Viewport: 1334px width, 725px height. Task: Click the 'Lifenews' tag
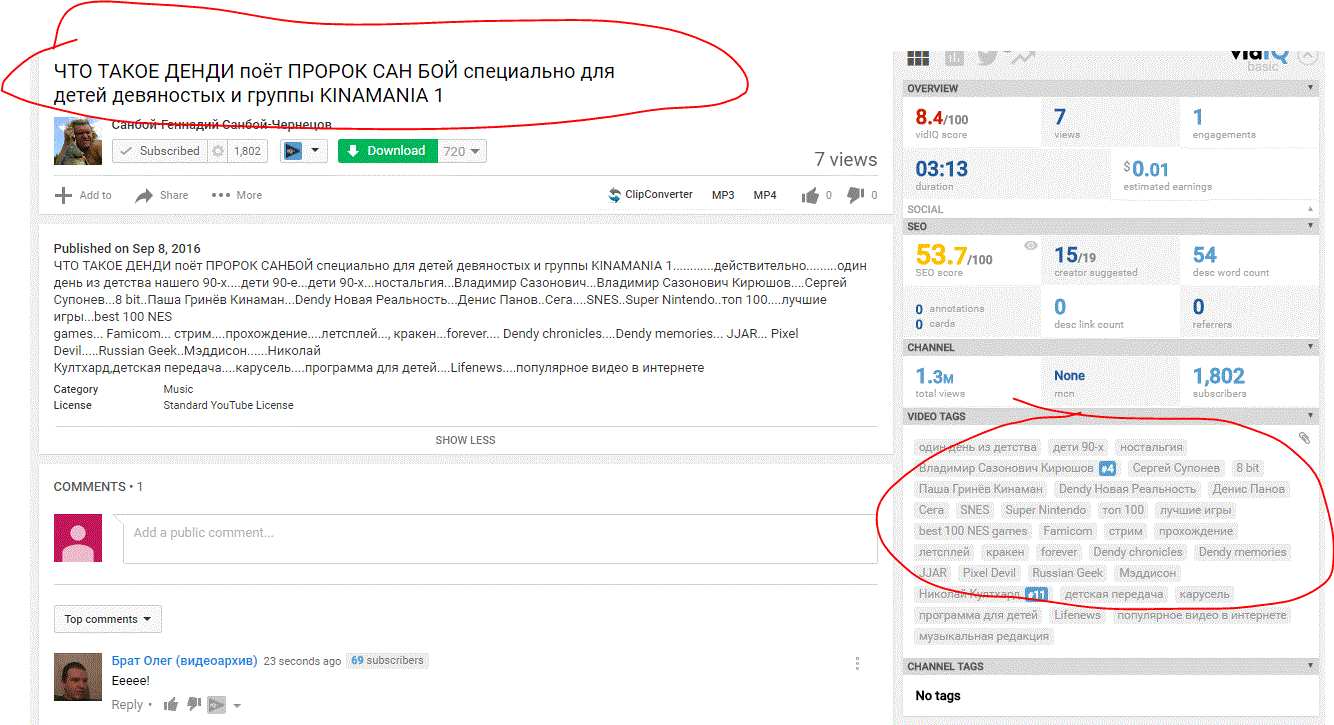pyautogui.click(x=1077, y=615)
